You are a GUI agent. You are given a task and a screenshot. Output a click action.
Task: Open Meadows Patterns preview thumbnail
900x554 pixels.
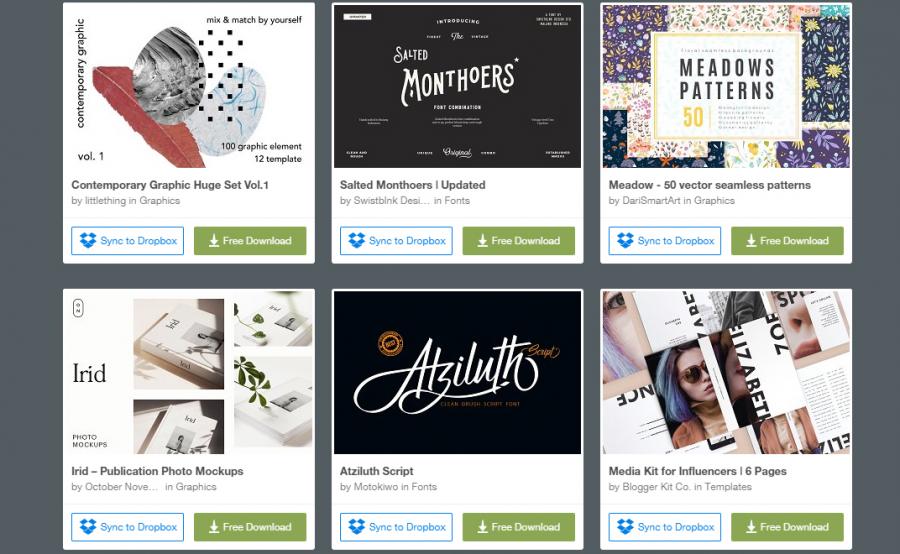tap(726, 86)
